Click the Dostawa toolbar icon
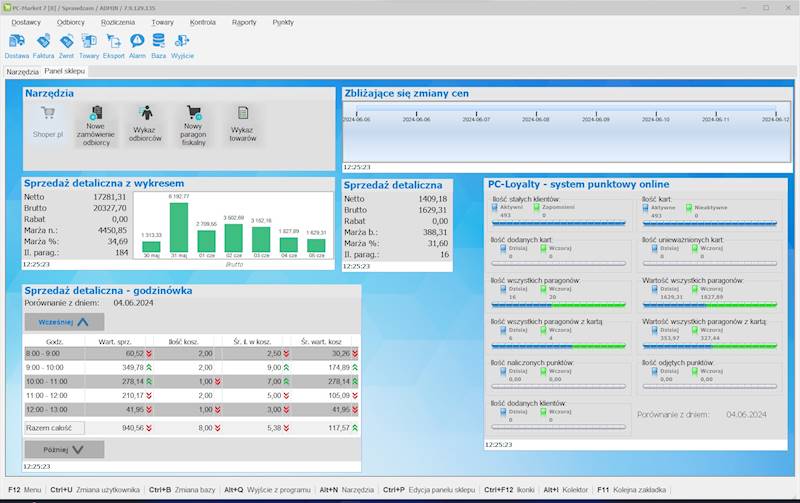 pos(17,45)
